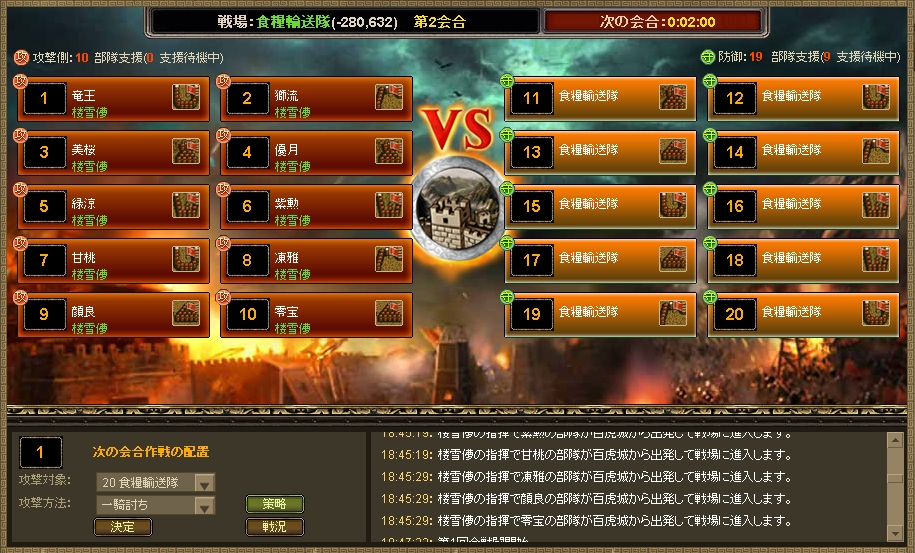Open the 策略 strategy button
The width and height of the screenshot is (915, 553).
point(274,503)
